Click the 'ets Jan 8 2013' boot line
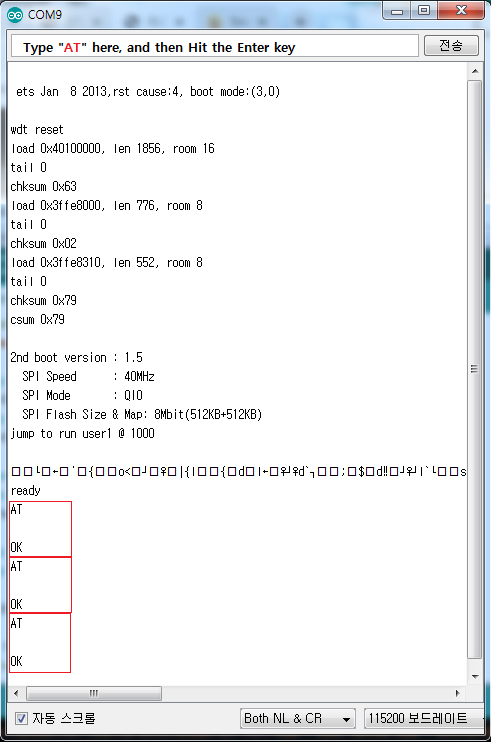The width and height of the screenshot is (491, 742). point(148,91)
